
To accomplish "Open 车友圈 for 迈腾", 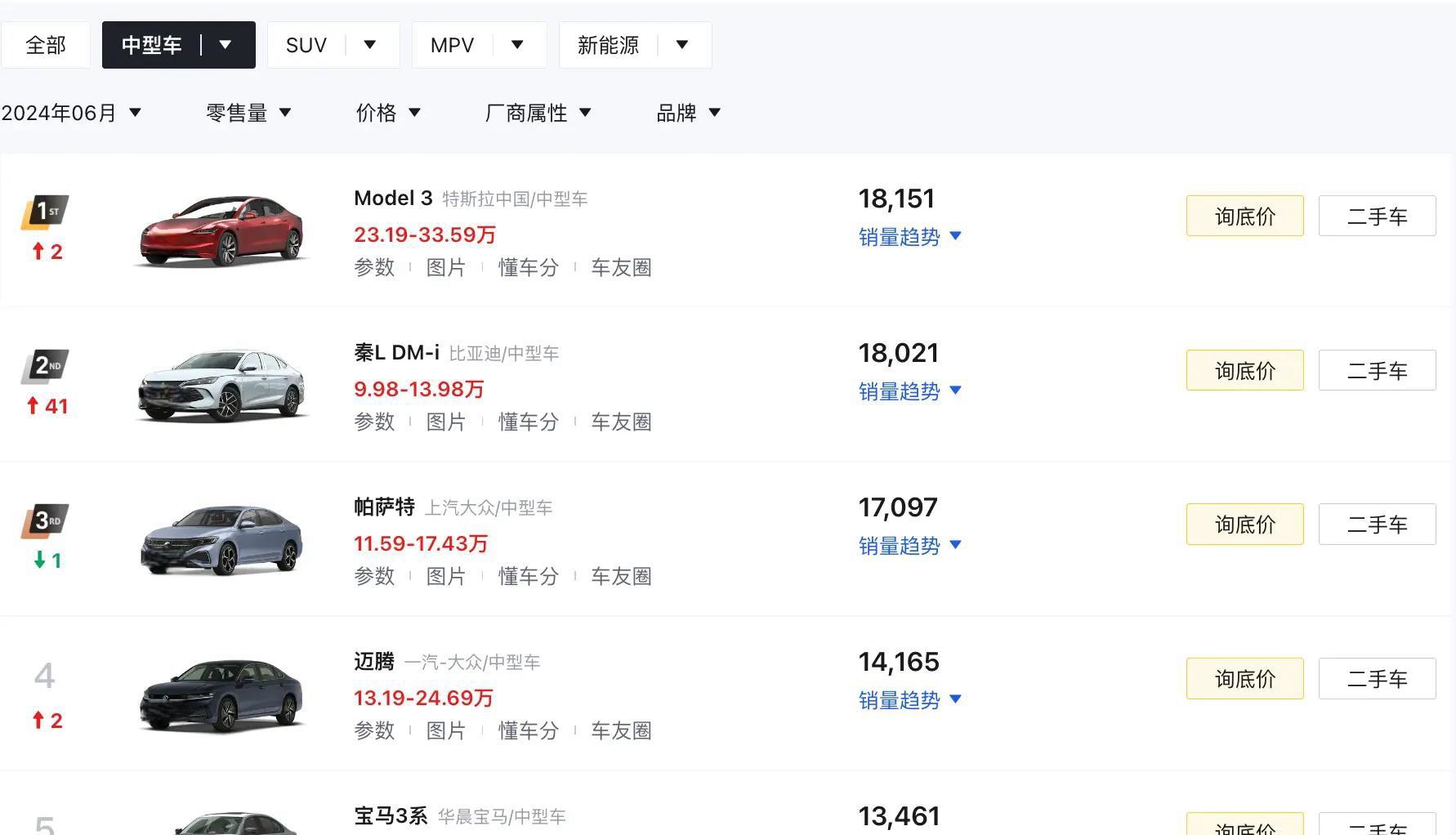I will 621,730.
